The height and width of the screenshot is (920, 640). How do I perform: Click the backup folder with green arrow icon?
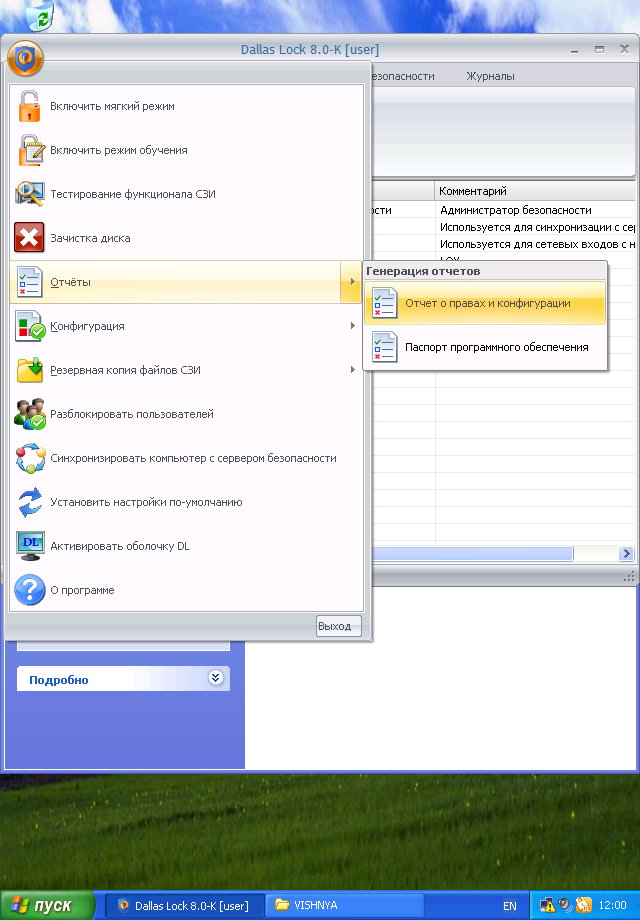[x=30, y=370]
